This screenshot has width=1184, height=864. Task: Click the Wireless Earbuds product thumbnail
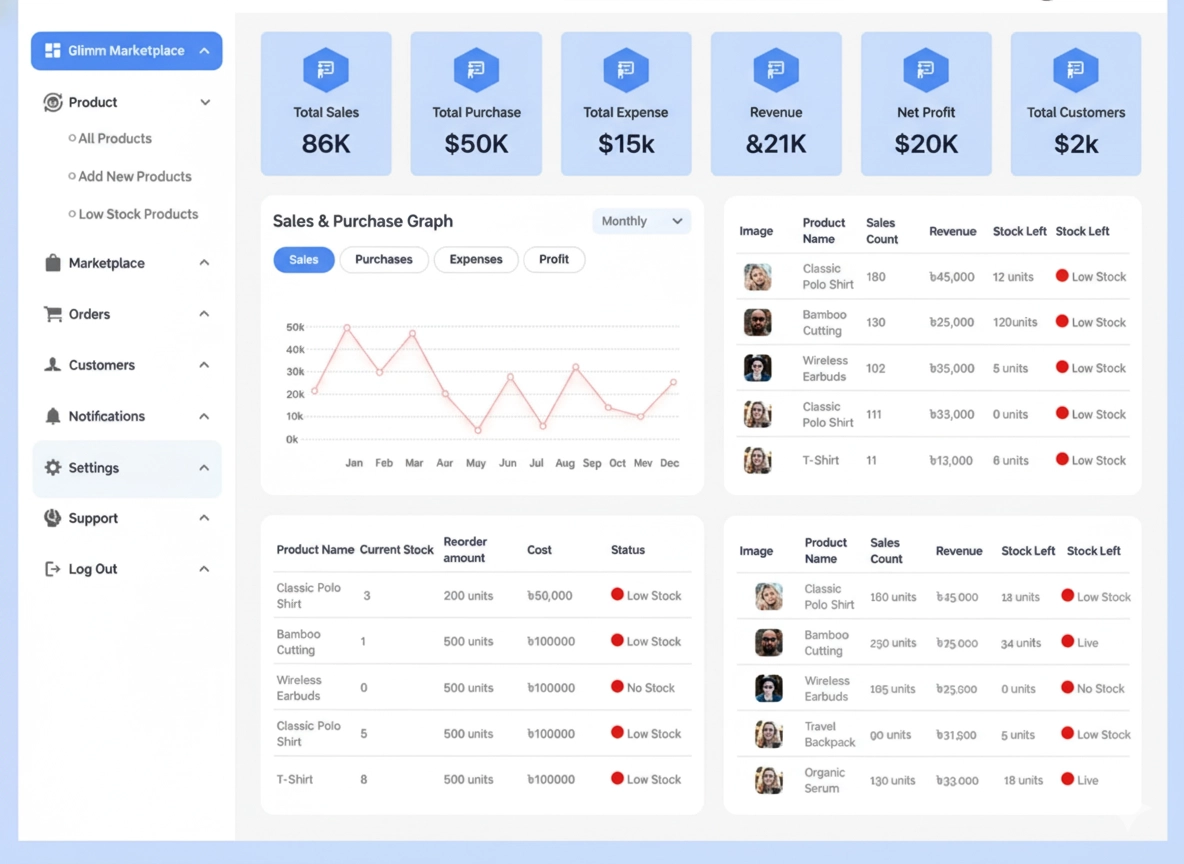point(758,368)
